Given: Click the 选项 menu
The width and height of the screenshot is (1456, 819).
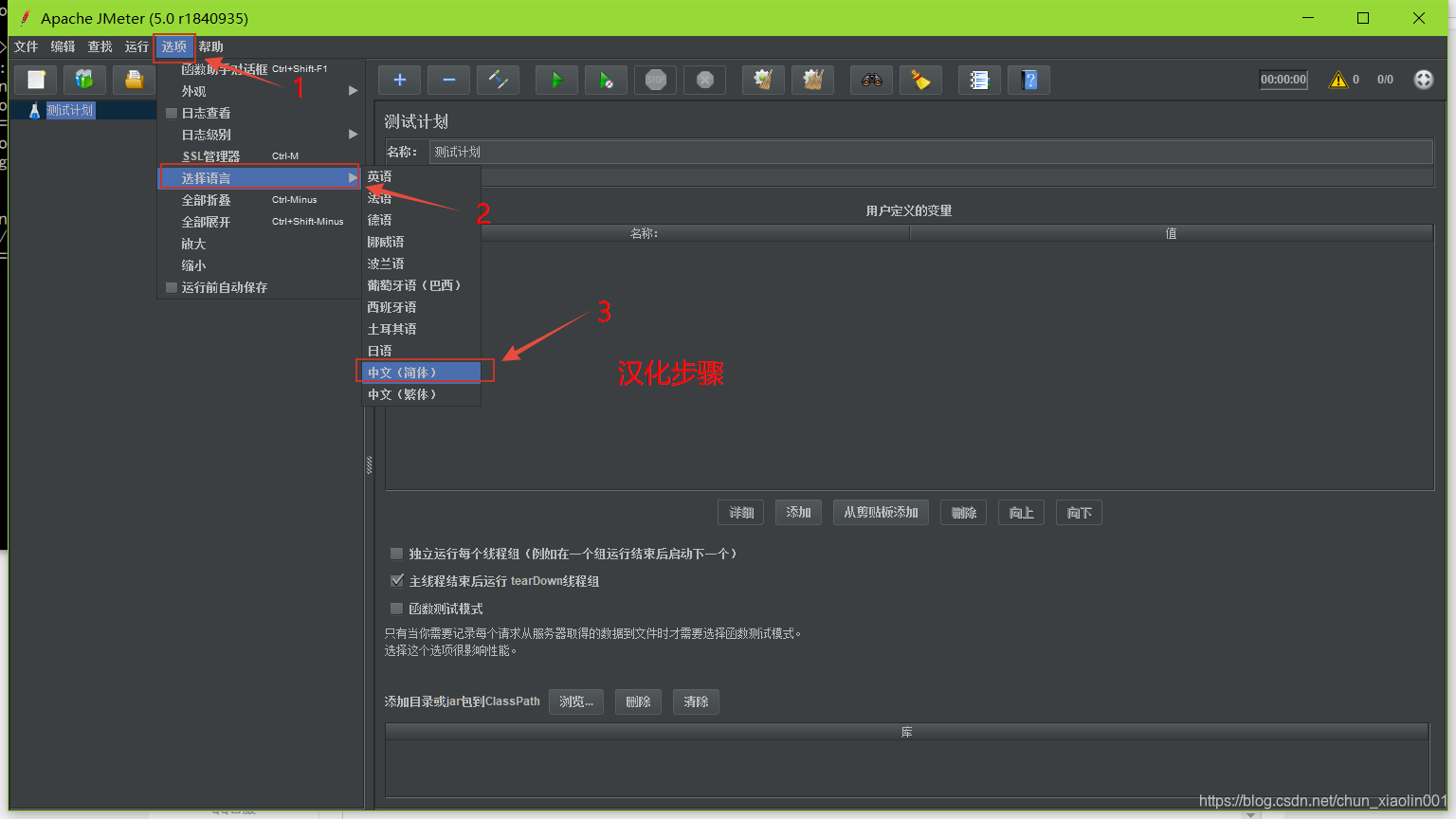Looking at the screenshot, I should (x=173, y=46).
